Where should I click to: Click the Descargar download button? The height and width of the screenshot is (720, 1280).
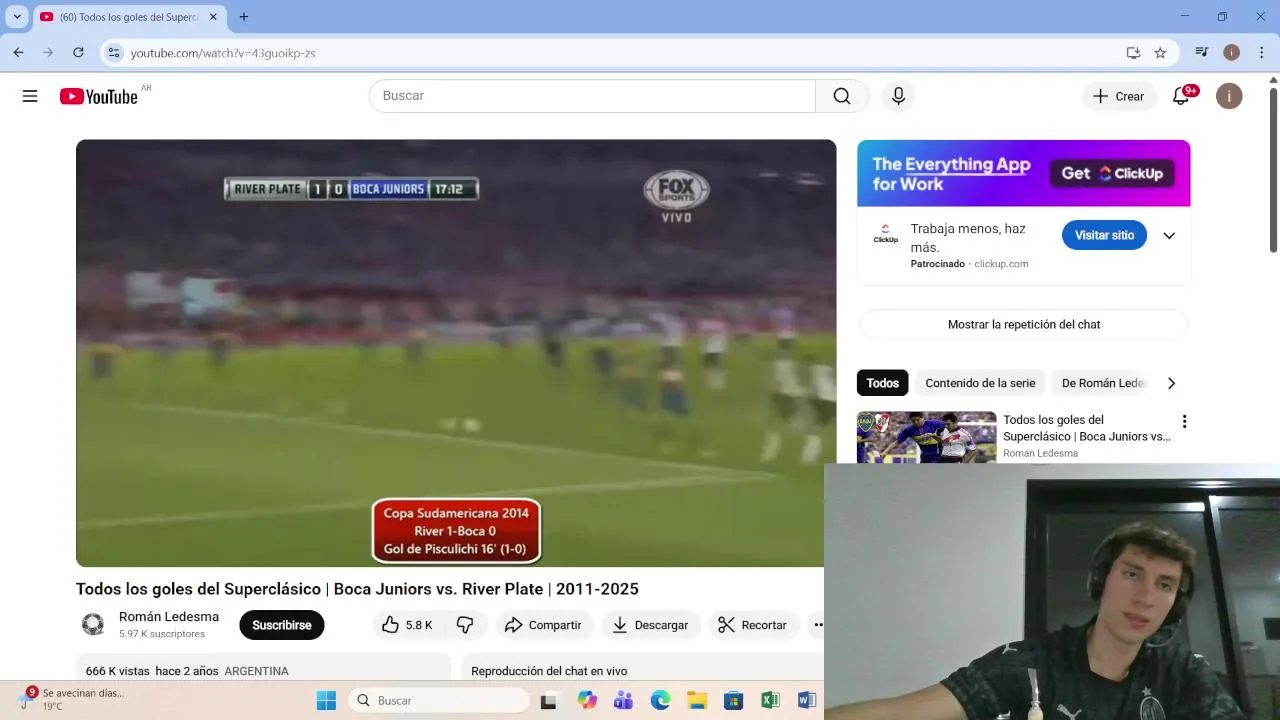coord(650,625)
